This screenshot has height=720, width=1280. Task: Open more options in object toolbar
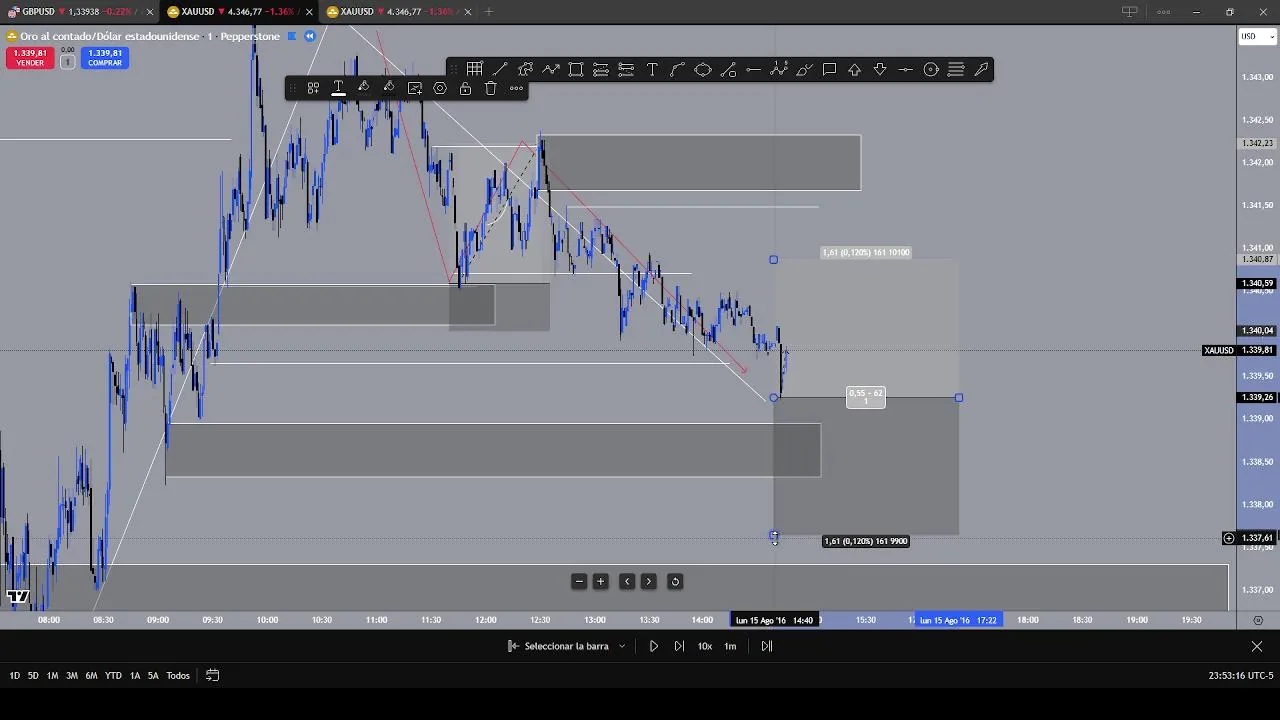[516, 88]
